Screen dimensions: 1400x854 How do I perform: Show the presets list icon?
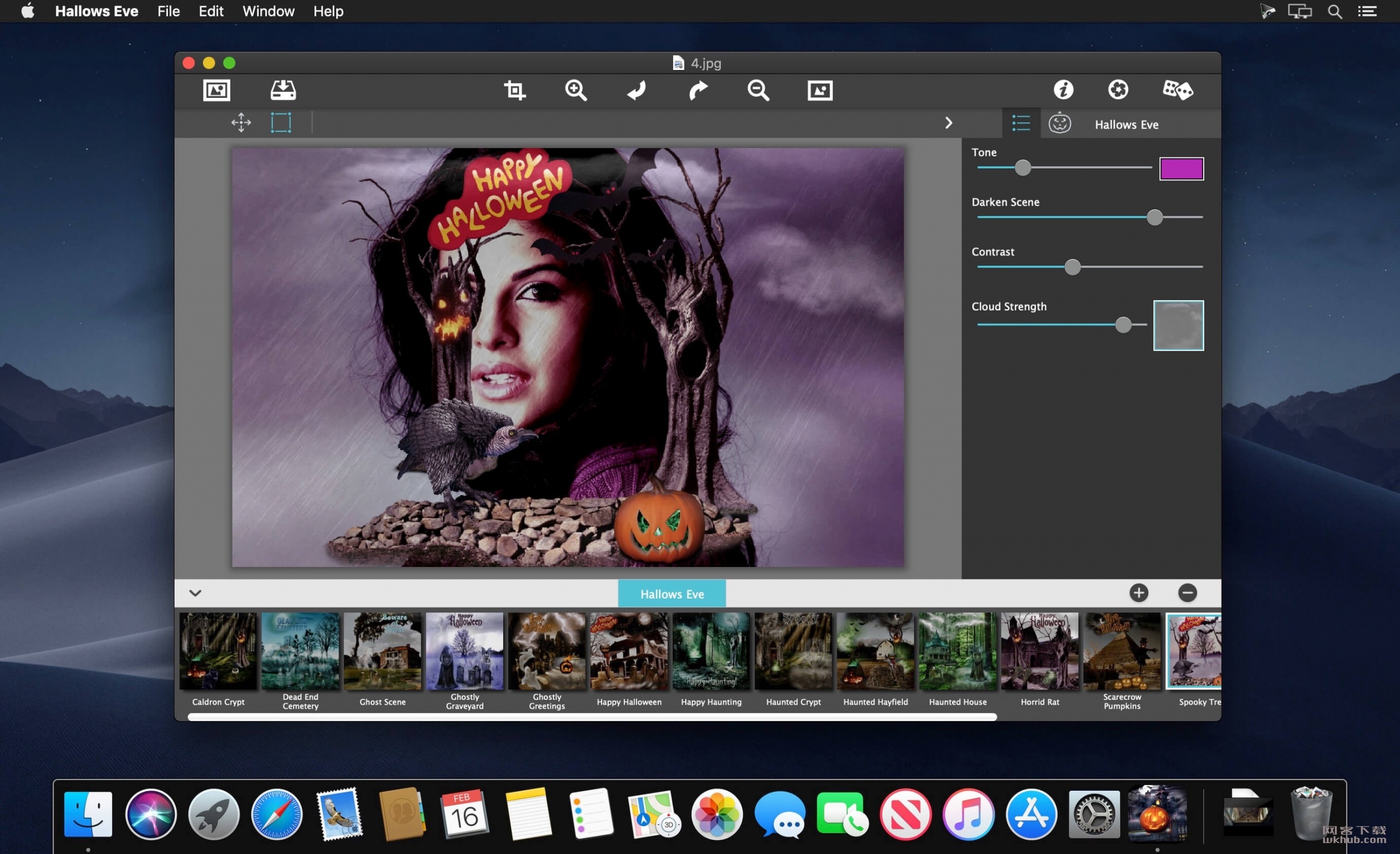(x=1021, y=124)
